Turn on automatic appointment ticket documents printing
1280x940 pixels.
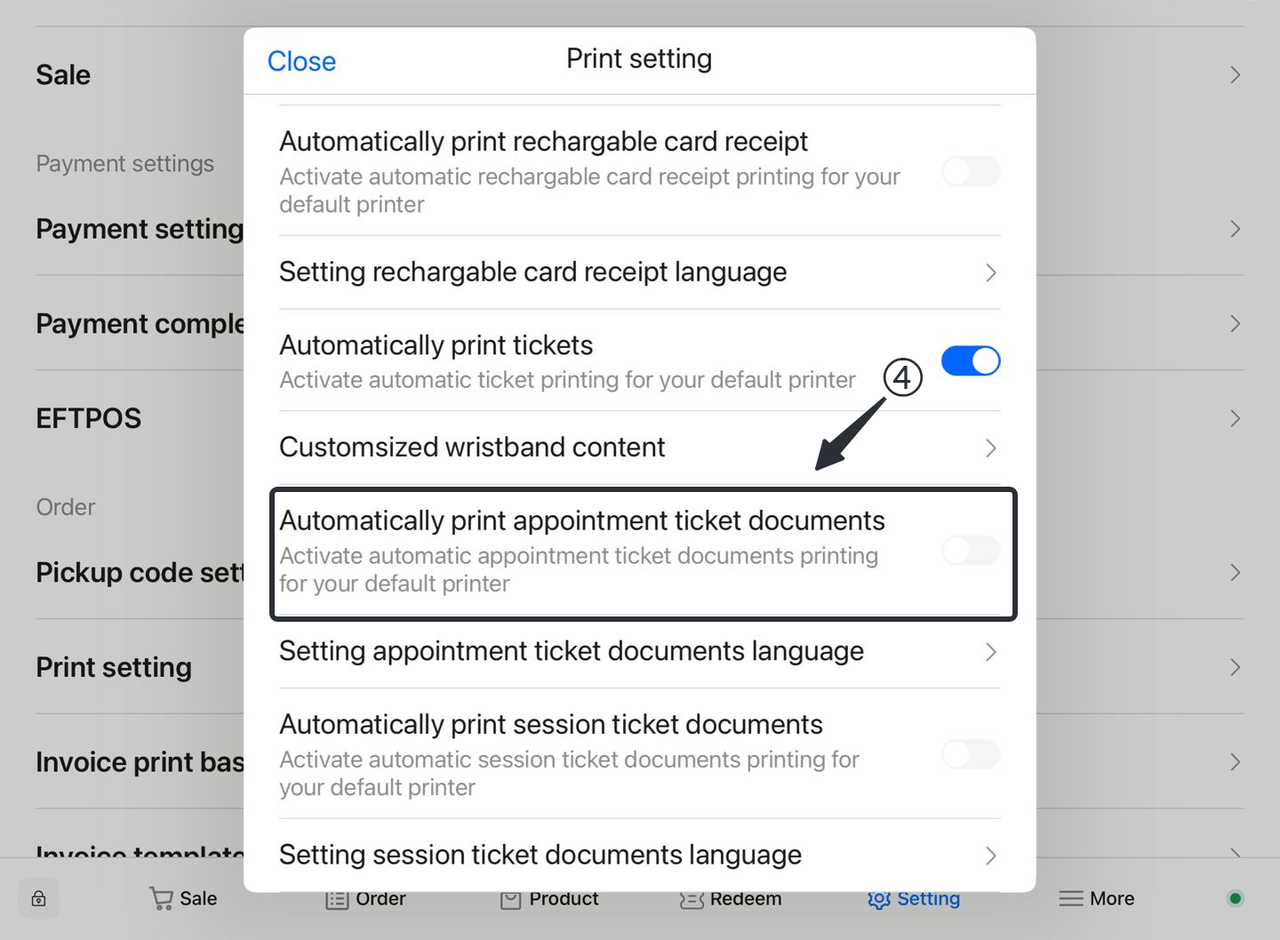[970, 551]
